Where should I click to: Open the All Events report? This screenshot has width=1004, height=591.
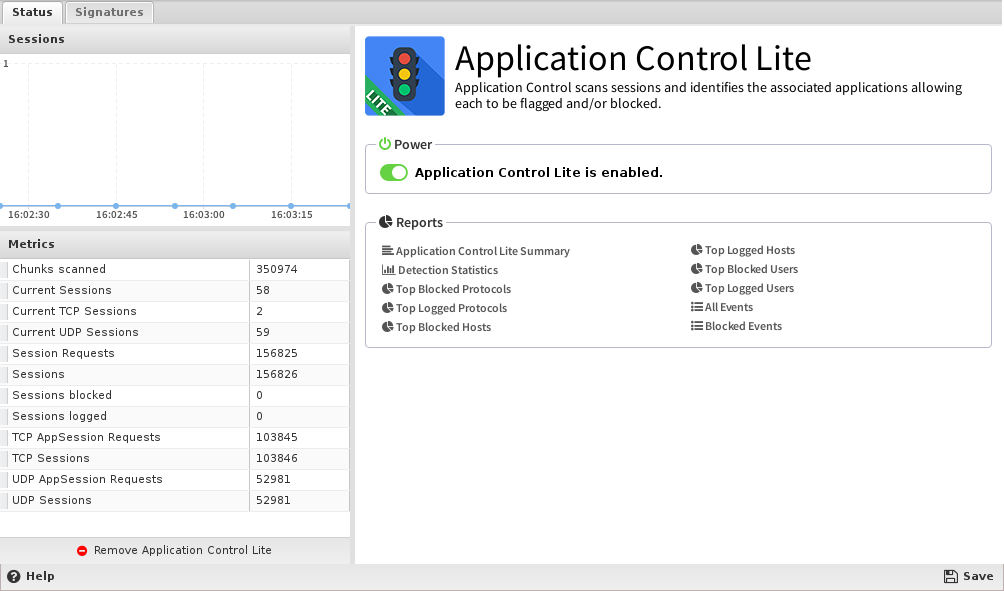729,307
